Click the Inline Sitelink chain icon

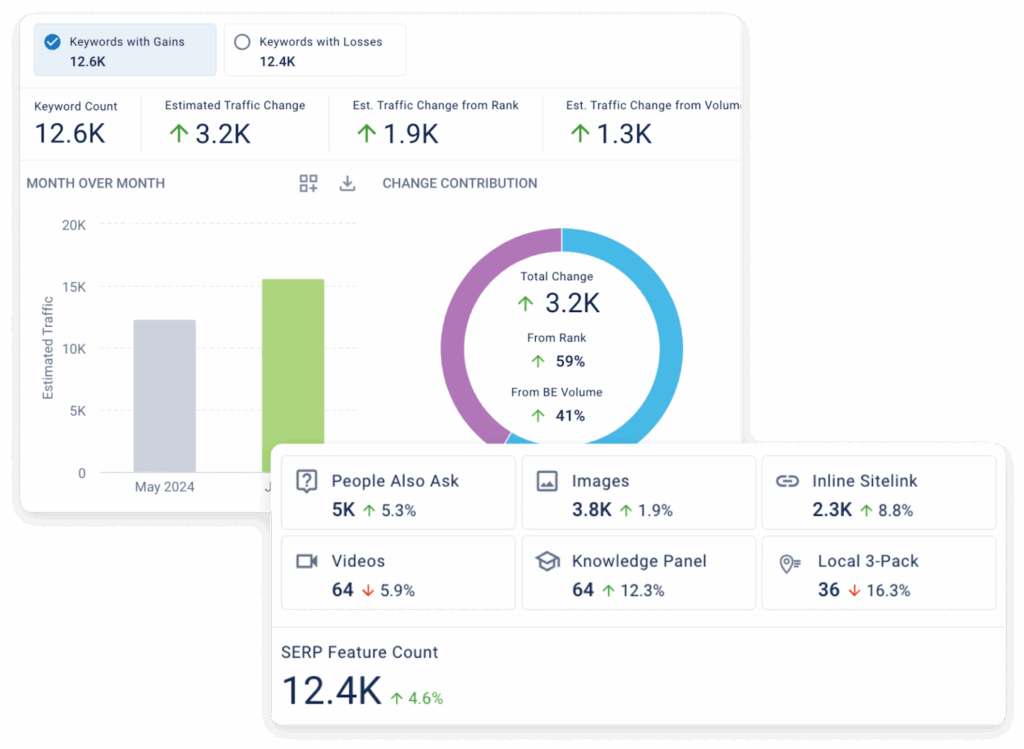(788, 481)
